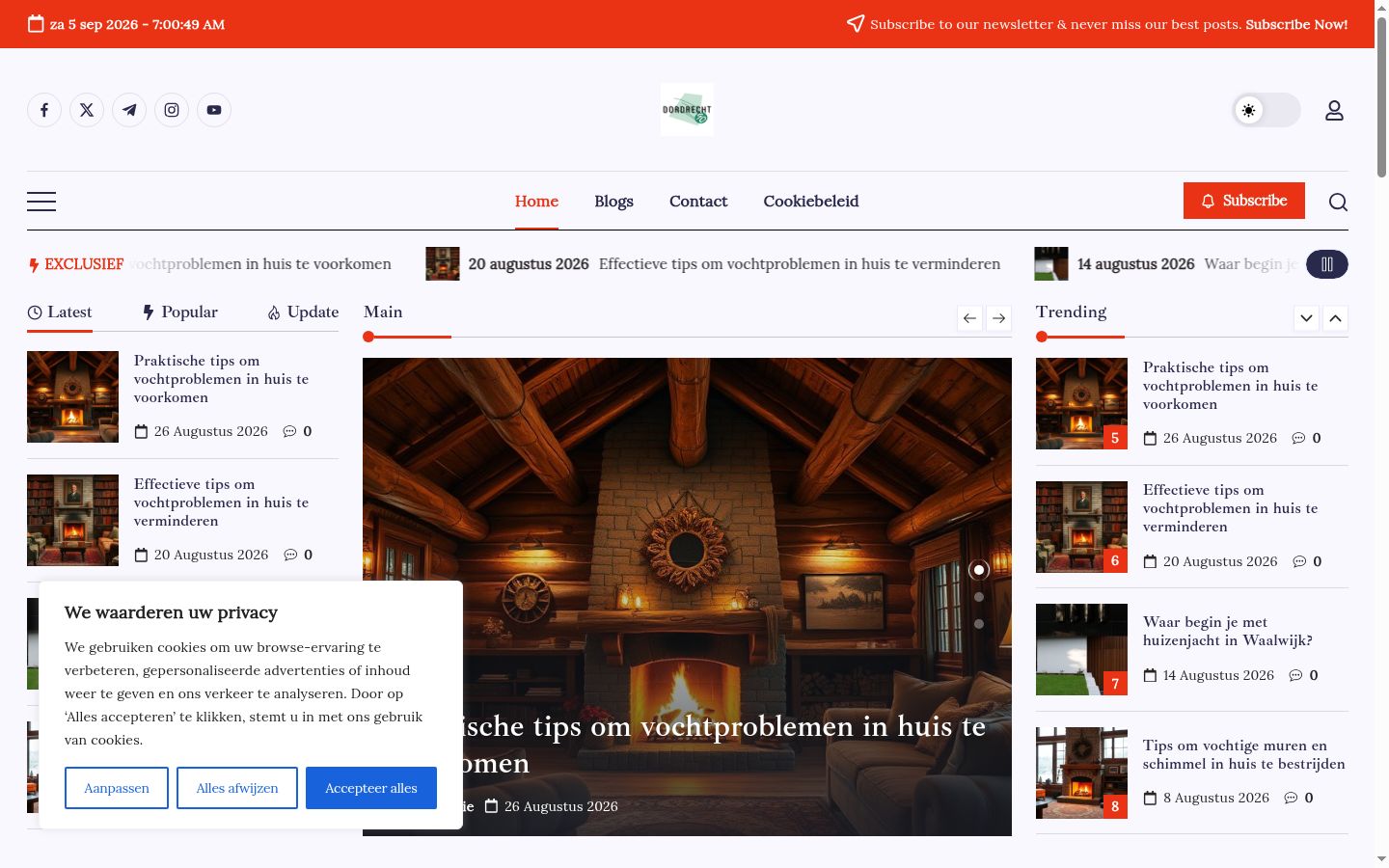Click Alles afwijzen in cookie banner
This screenshot has height=868, width=1389.
[x=237, y=788]
